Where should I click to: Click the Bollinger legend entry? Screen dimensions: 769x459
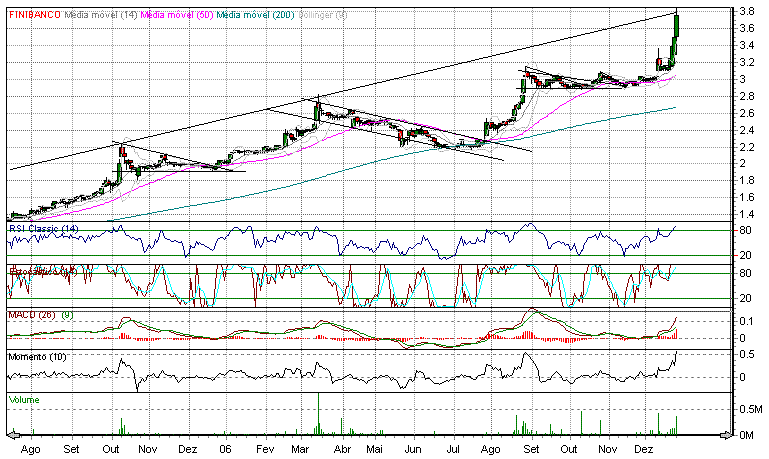322,15
